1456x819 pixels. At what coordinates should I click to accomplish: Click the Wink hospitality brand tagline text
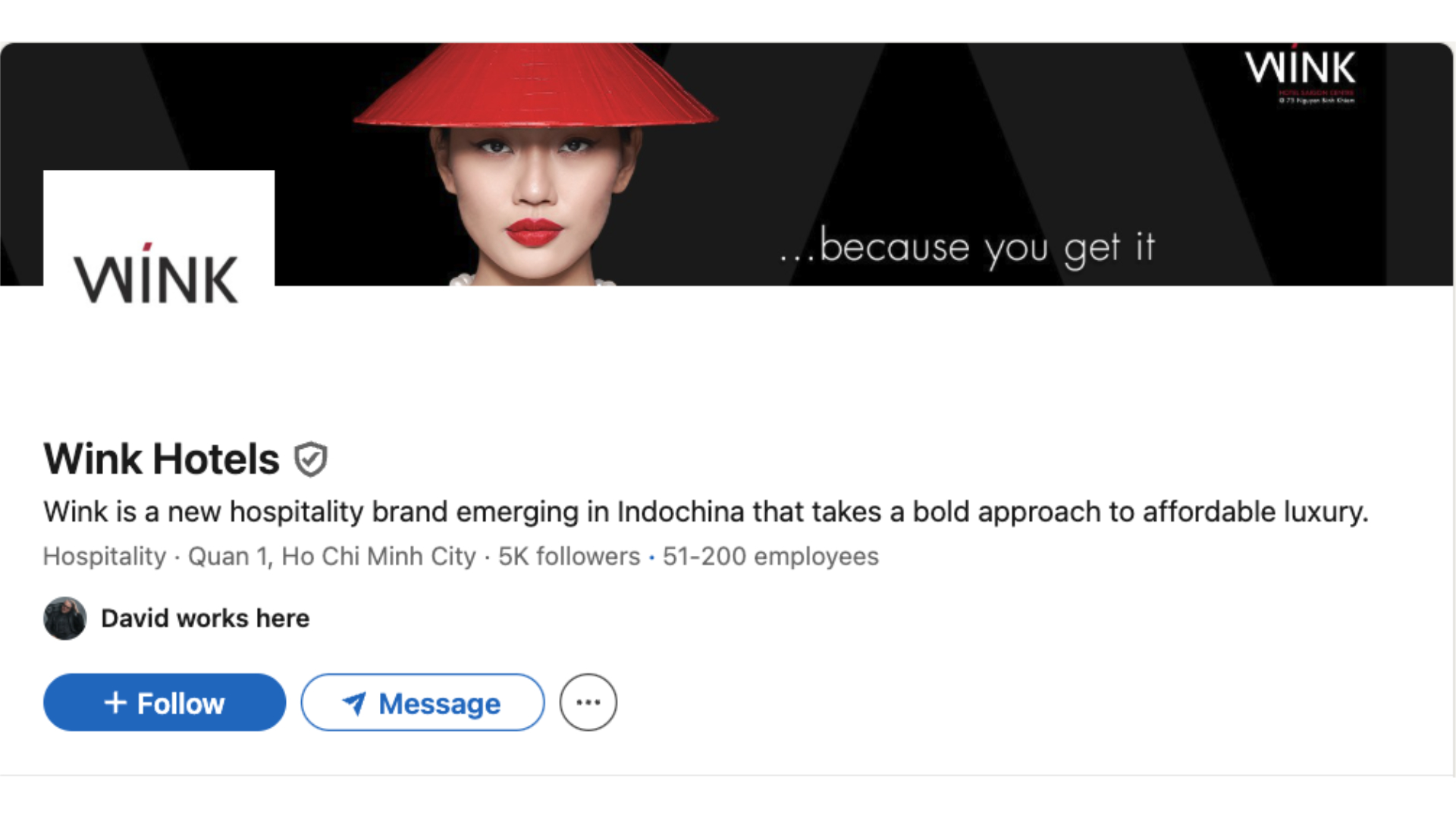[x=705, y=512]
